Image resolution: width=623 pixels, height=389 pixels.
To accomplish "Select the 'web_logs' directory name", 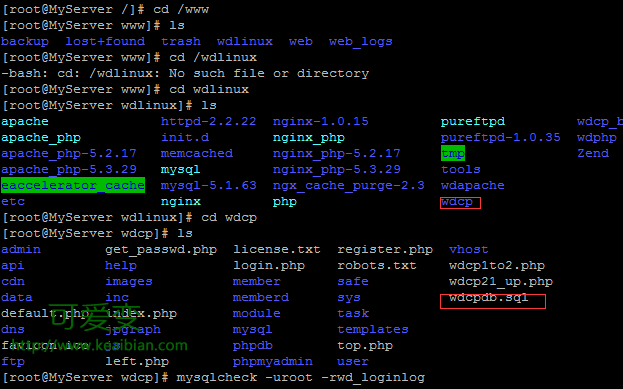I will pyautogui.click(x=361, y=42).
